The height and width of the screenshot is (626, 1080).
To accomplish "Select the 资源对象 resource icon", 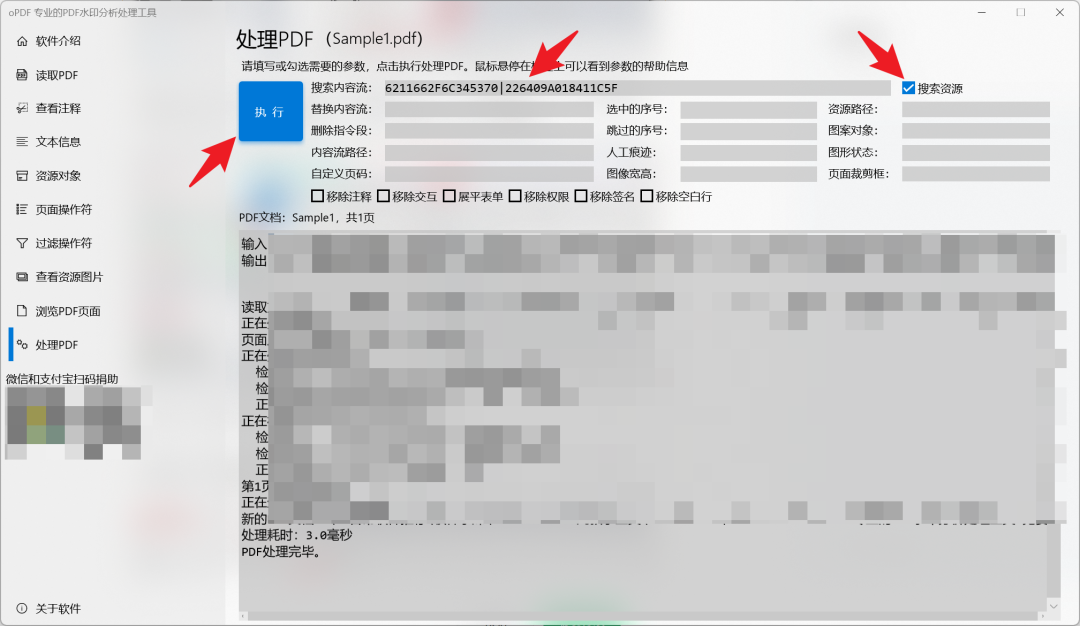I will click(x=22, y=175).
